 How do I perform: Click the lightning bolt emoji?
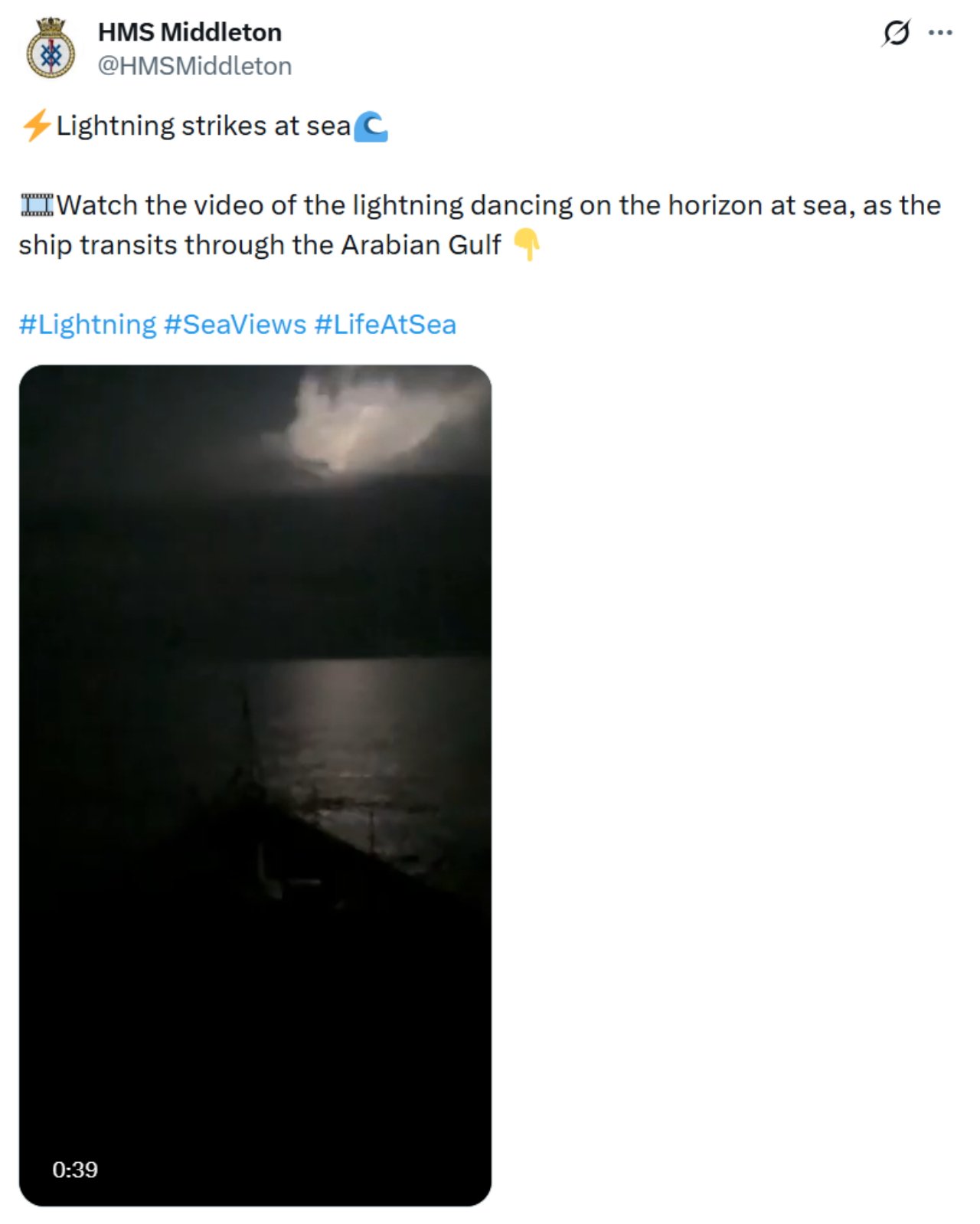click(36, 126)
